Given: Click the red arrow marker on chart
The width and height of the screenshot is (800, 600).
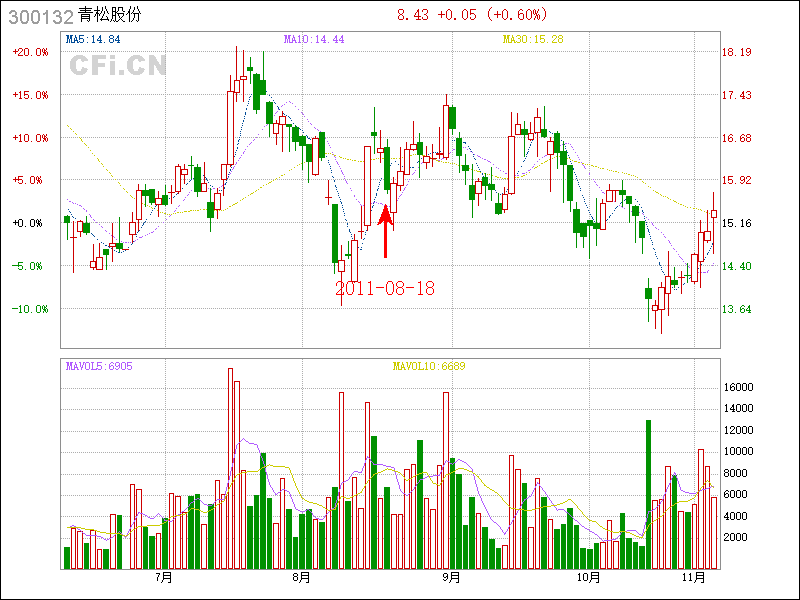Looking at the screenshot, I should point(385,231).
